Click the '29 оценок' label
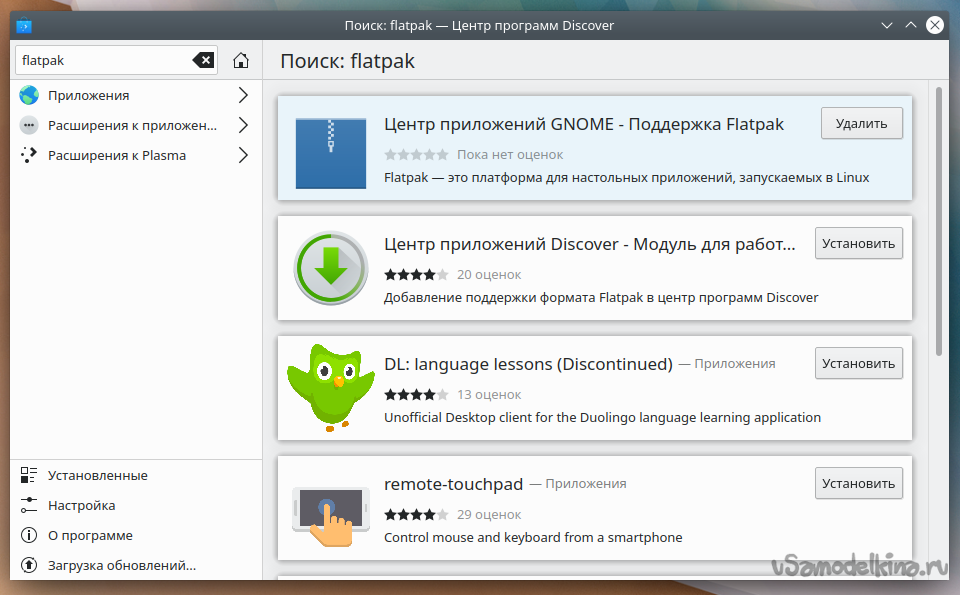Screen dimensions: 960x595 pyautogui.click(x=489, y=514)
